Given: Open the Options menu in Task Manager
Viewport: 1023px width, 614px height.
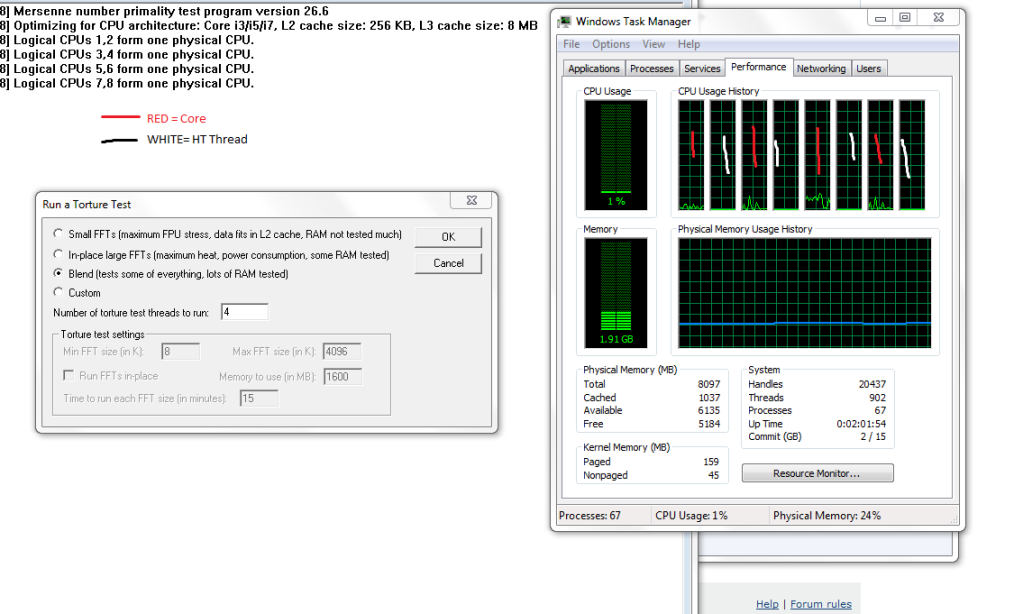Looking at the screenshot, I should tap(611, 44).
